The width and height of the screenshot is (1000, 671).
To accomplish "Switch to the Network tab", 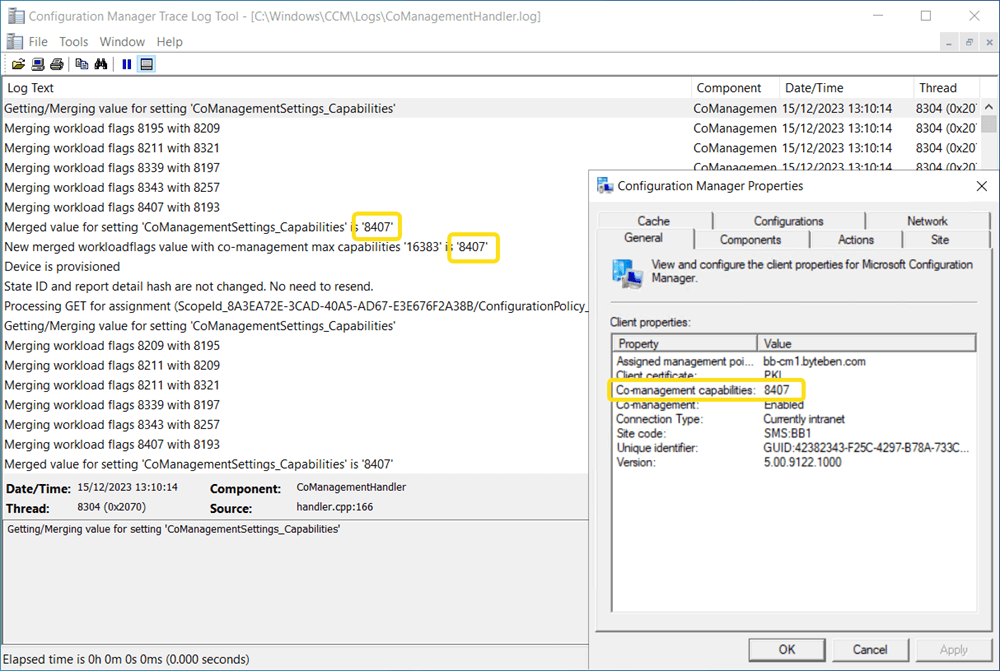I will click(x=927, y=221).
